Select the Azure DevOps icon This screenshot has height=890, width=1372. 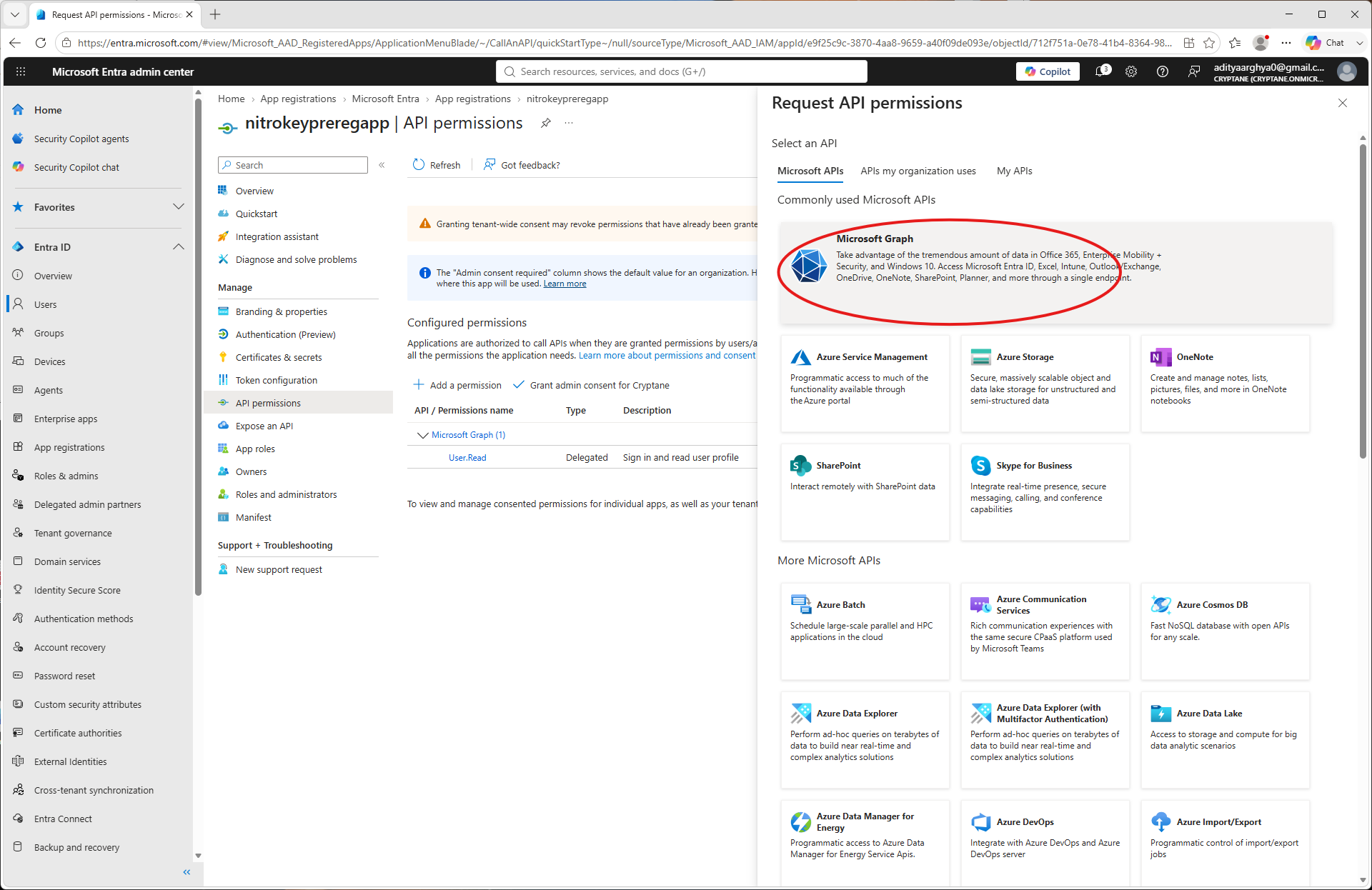(x=980, y=822)
